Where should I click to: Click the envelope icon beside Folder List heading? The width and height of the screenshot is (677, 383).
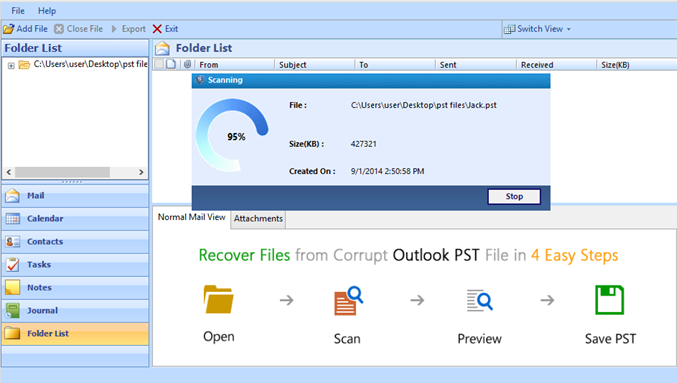(162, 48)
